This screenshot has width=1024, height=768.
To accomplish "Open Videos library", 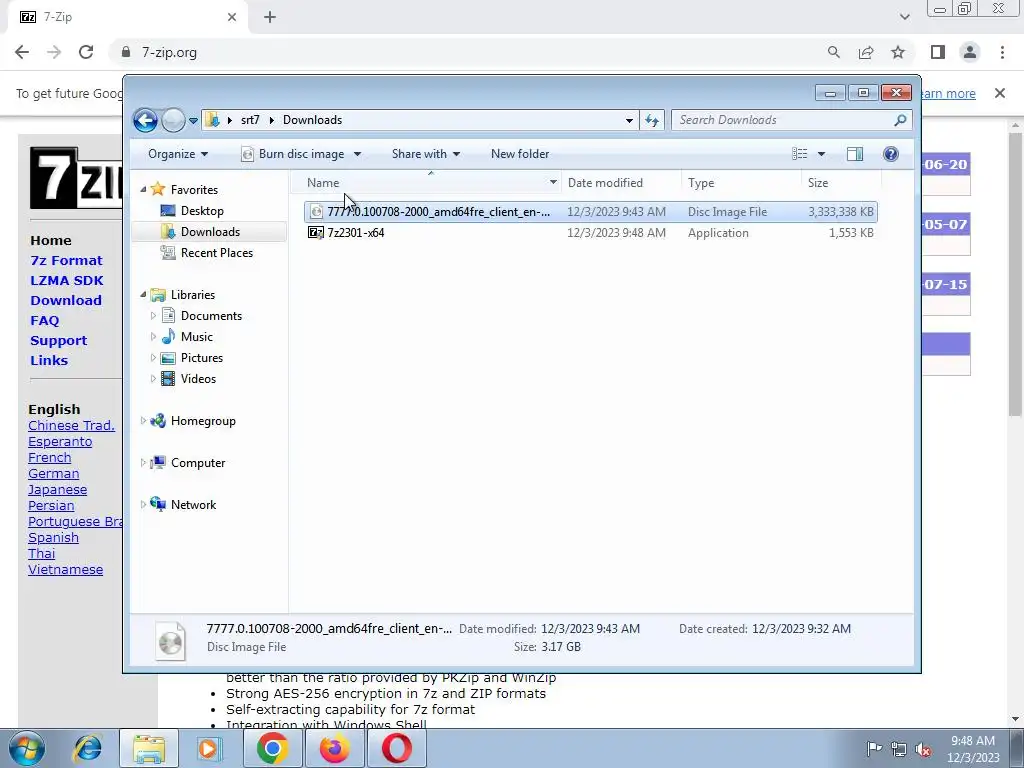I will click(x=198, y=379).
